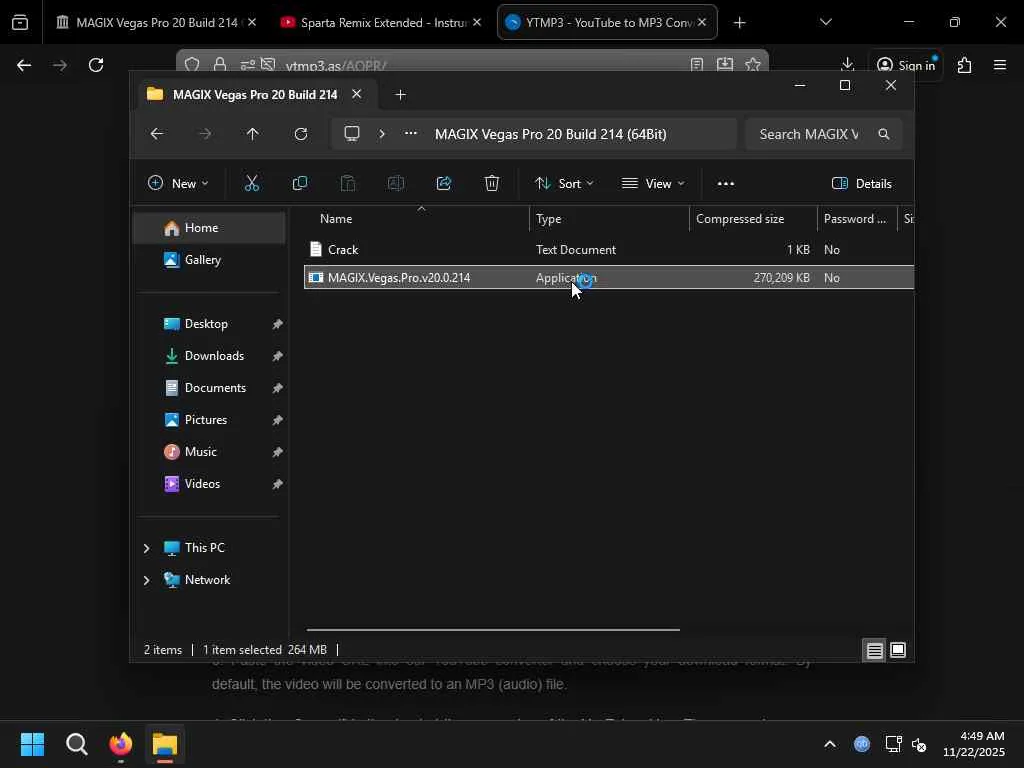Click the Share icon in Explorer toolbar
1024x768 pixels.
pyautogui.click(x=444, y=184)
